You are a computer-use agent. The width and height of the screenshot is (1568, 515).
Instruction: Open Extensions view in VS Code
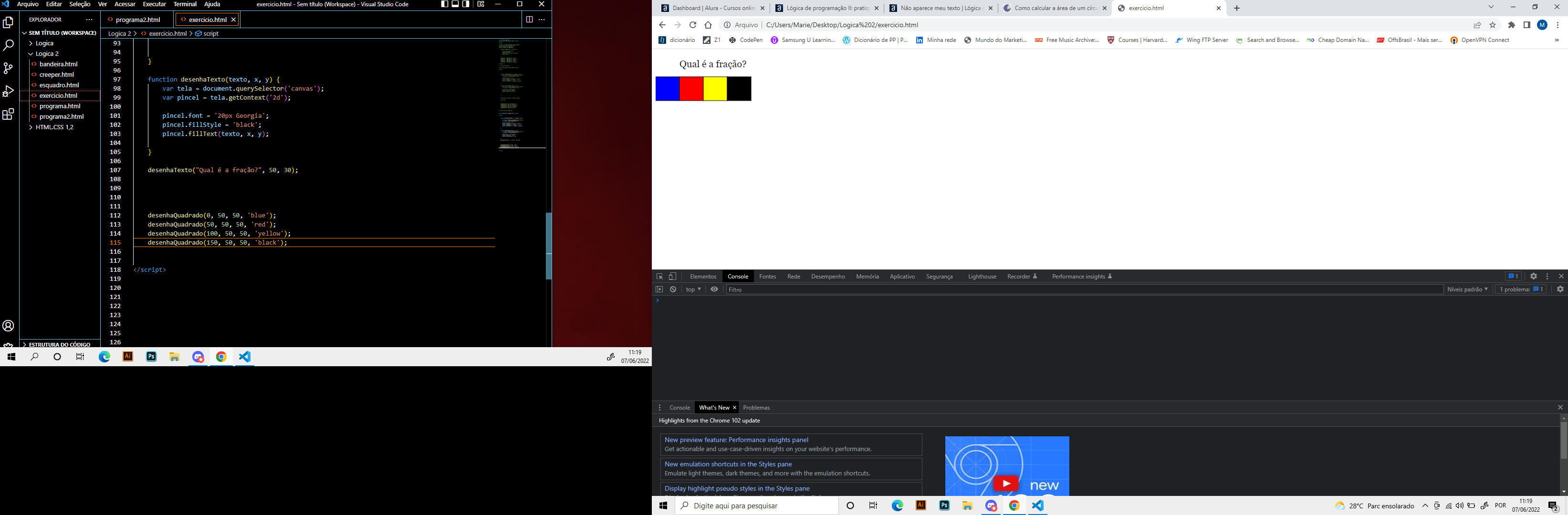(9, 114)
